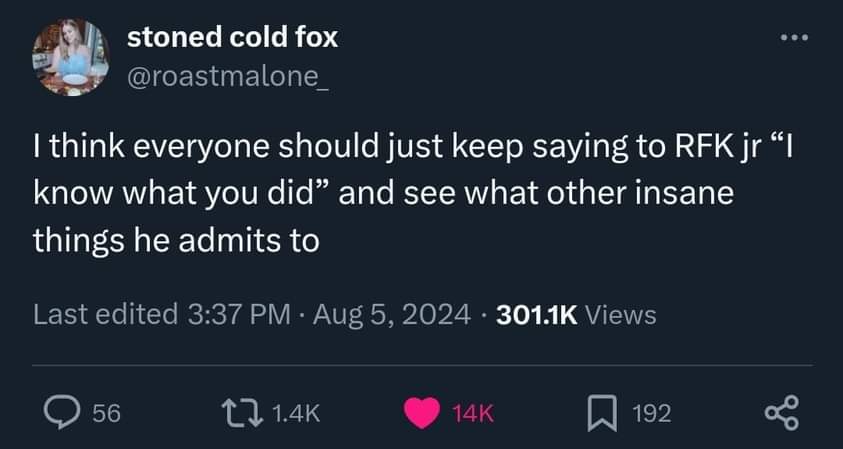Open the 301.1K Views count
This screenshot has height=449, width=843.
[576, 315]
